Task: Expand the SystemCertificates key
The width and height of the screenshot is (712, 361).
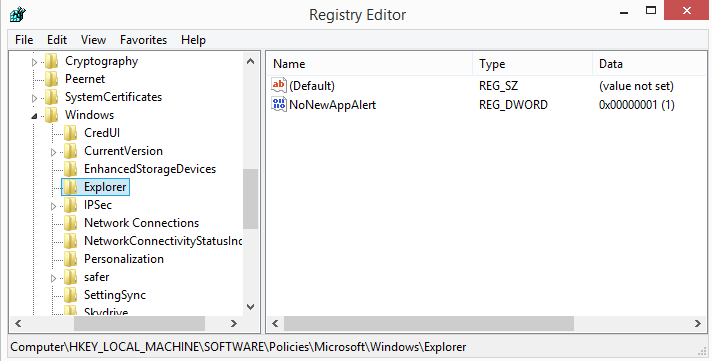Action: pos(35,98)
